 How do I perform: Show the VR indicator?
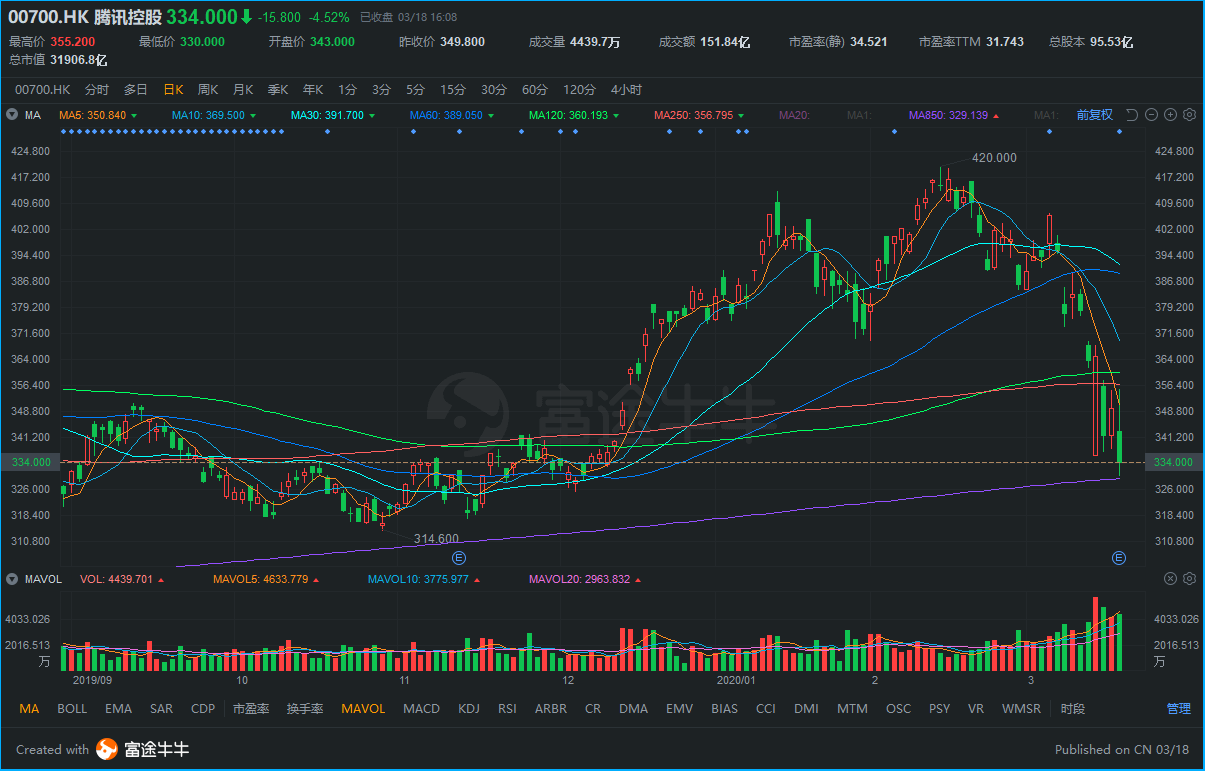tap(976, 709)
